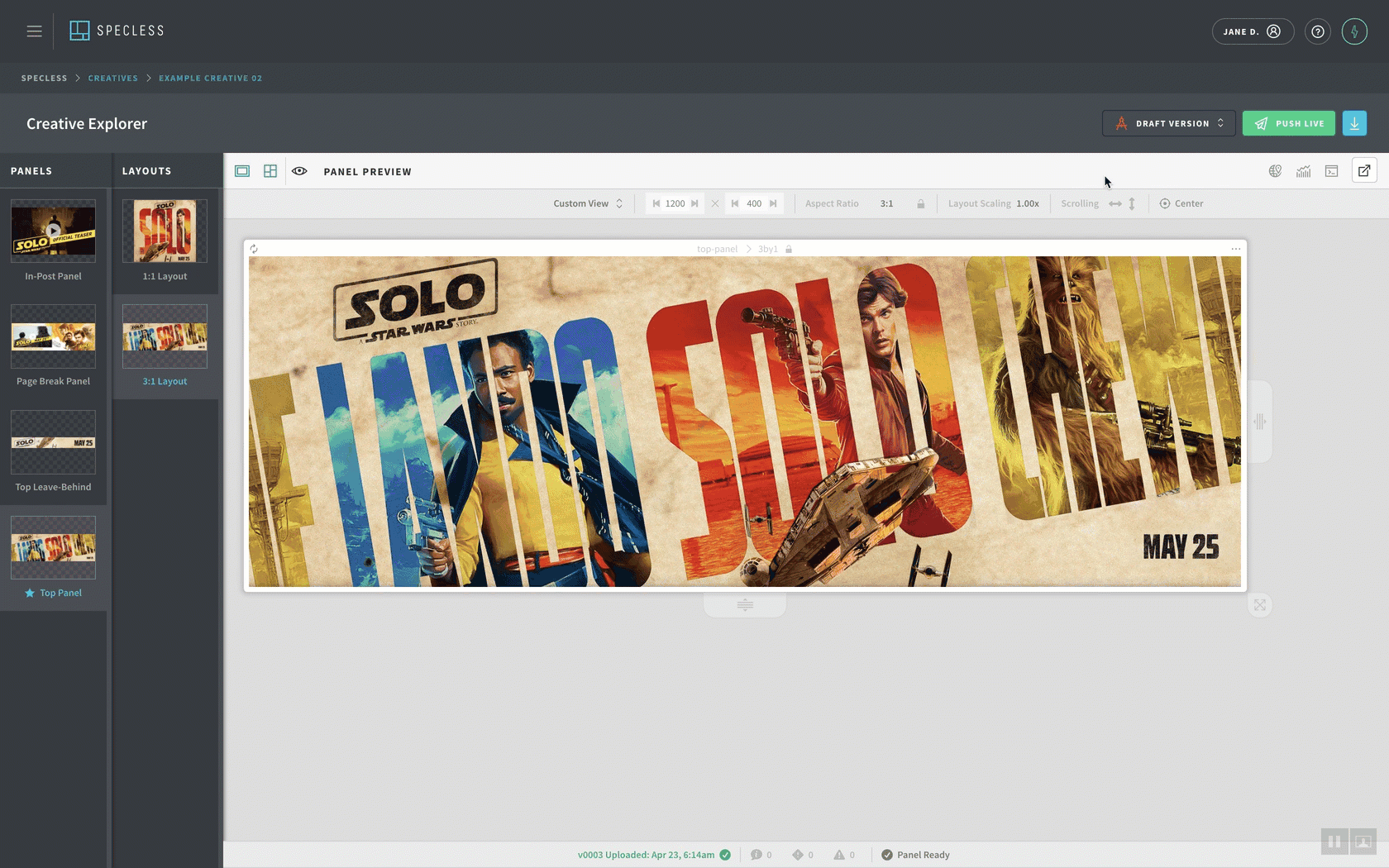The width and height of the screenshot is (1389, 868).
Task: Click v0003 Uploaded status text
Action: (646, 855)
